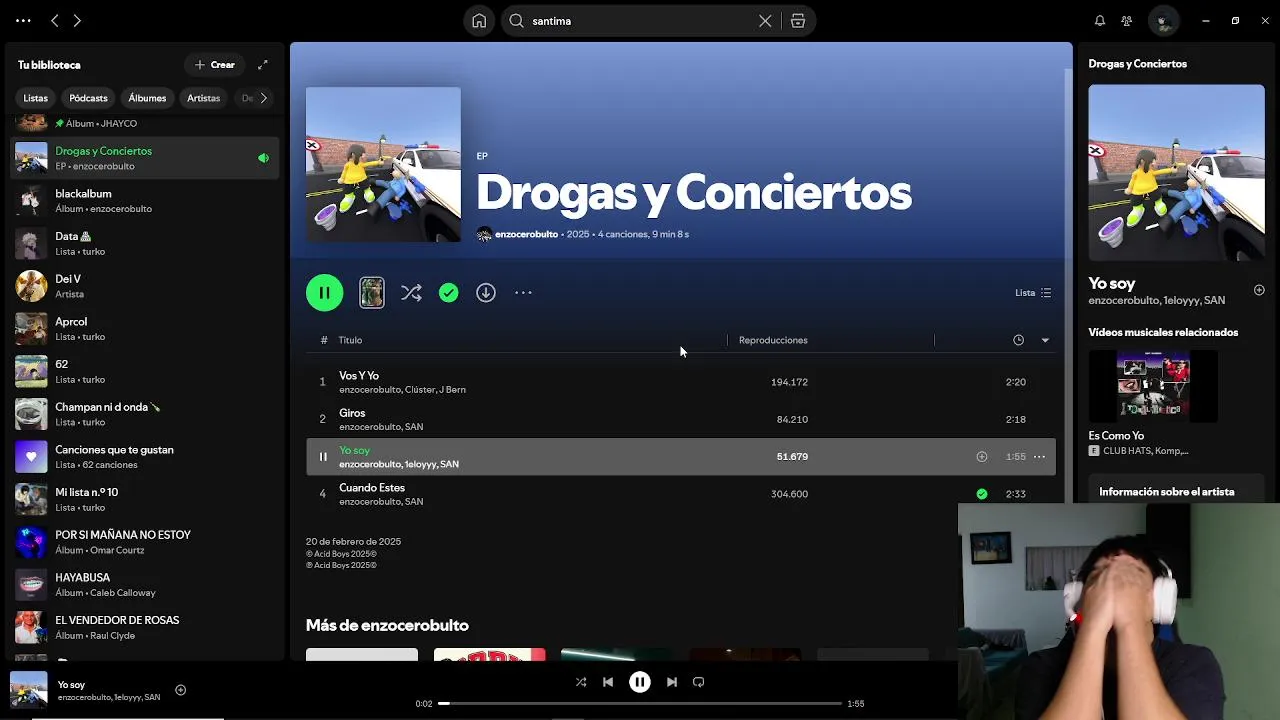
Task: Open artist 1eloyyy in Yo soy row
Action: pyautogui.click(x=419, y=464)
